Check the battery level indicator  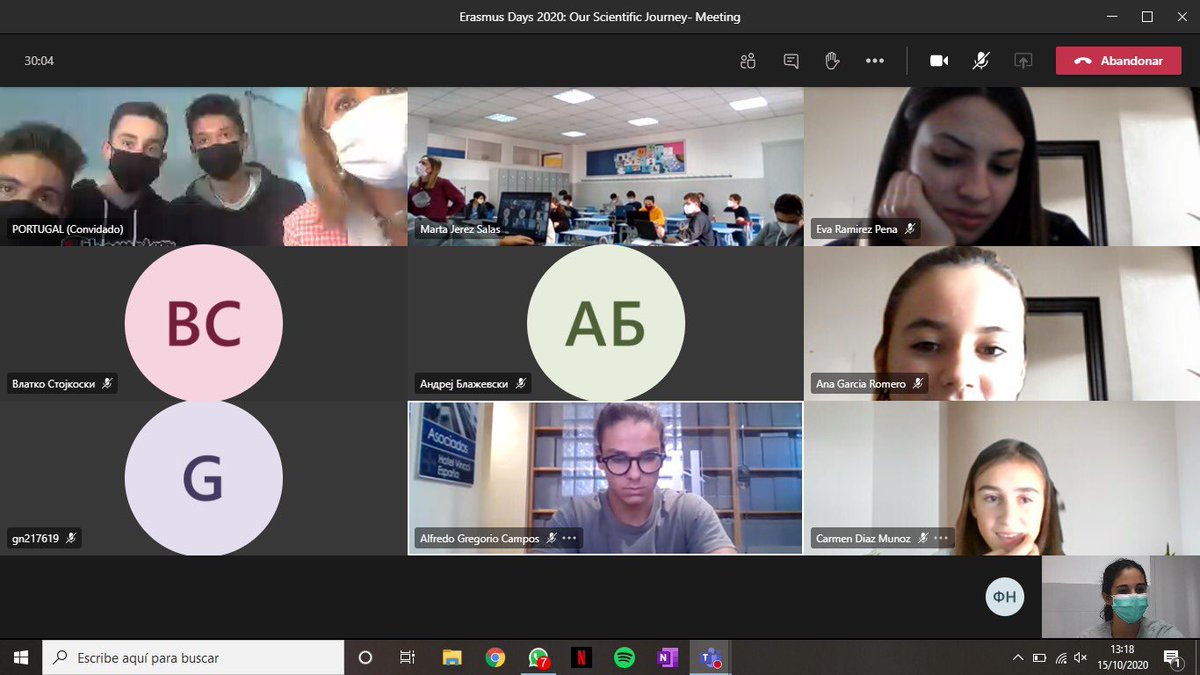coord(1038,658)
